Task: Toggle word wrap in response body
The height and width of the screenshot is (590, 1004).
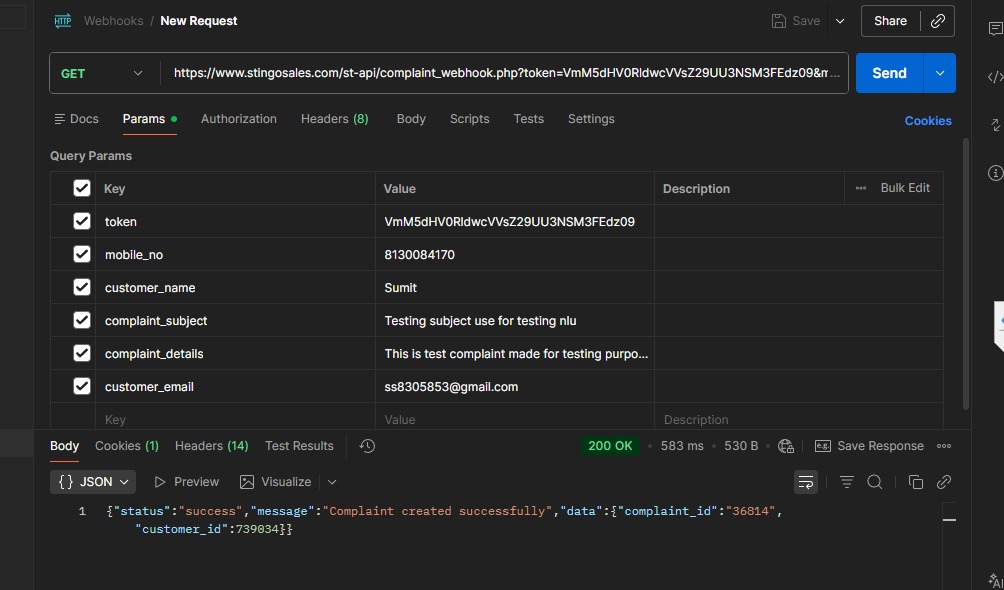Action: pos(805,482)
